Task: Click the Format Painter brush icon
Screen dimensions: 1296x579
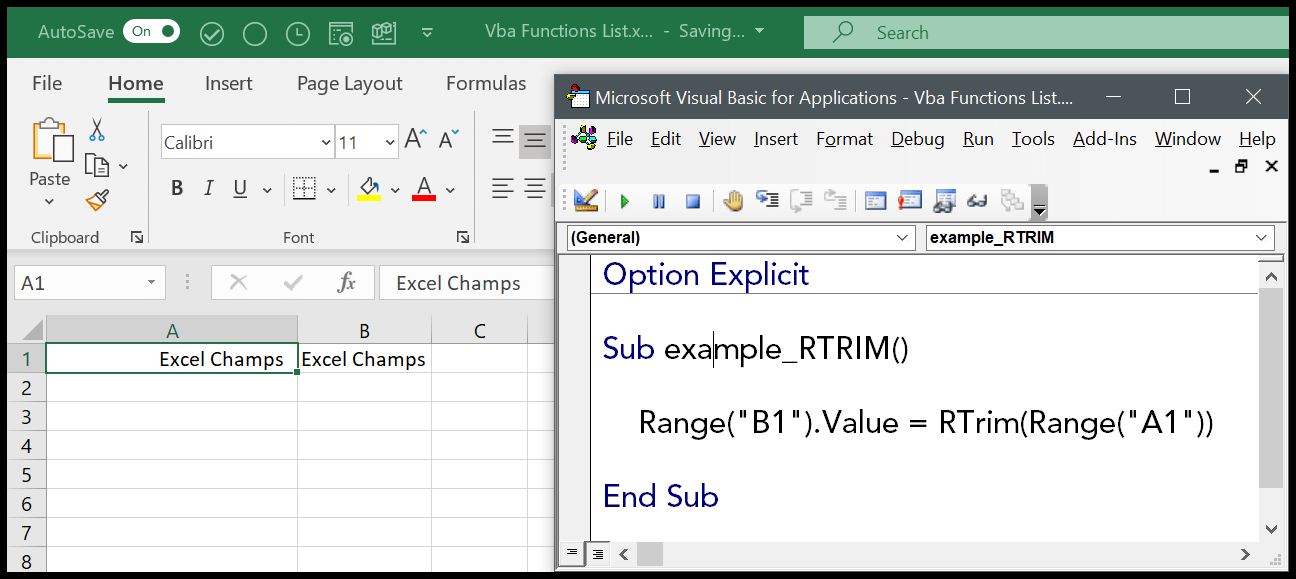Action: tap(97, 201)
